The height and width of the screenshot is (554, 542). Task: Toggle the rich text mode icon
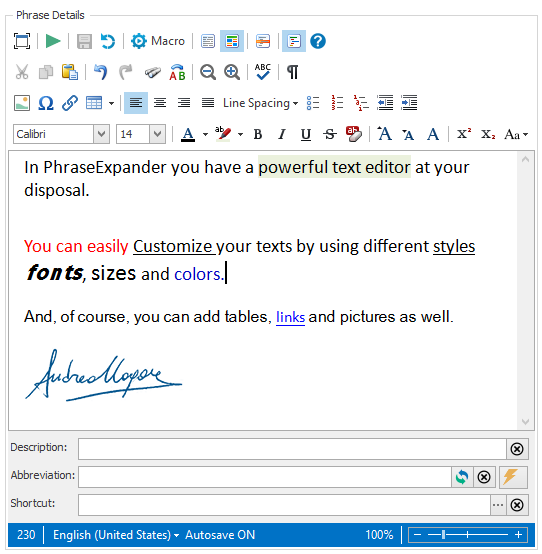(232, 41)
